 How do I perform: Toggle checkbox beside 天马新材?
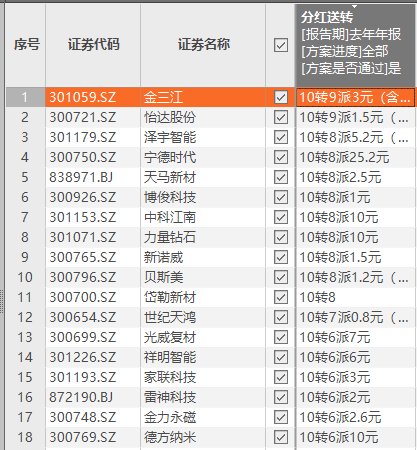pyautogui.click(x=281, y=177)
